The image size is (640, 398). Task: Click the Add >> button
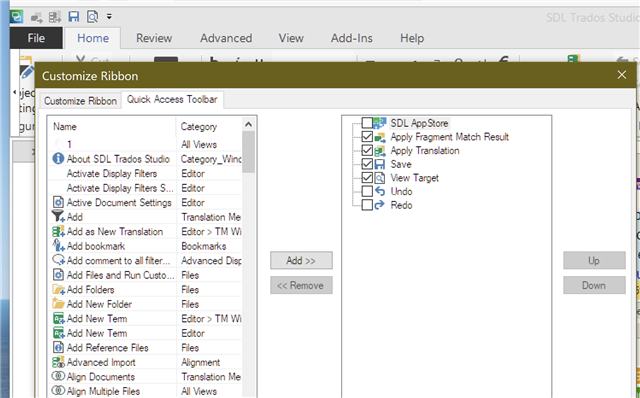[x=301, y=260]
